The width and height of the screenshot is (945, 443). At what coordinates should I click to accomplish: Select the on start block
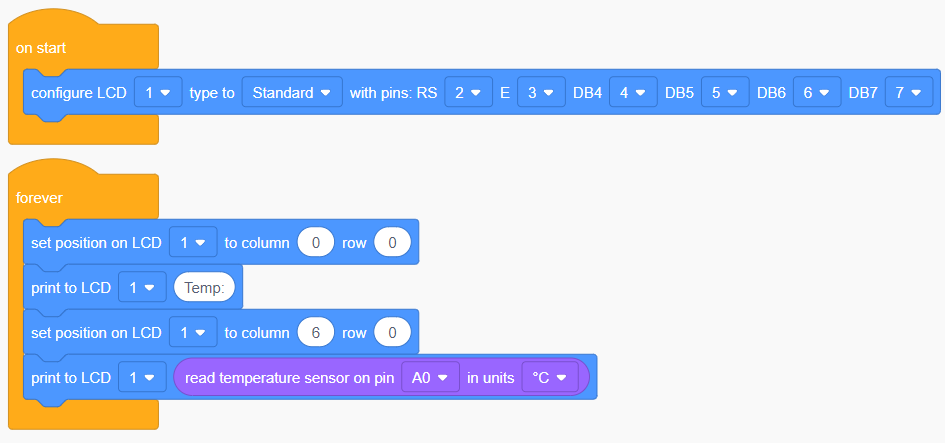[x=41, y=48]
